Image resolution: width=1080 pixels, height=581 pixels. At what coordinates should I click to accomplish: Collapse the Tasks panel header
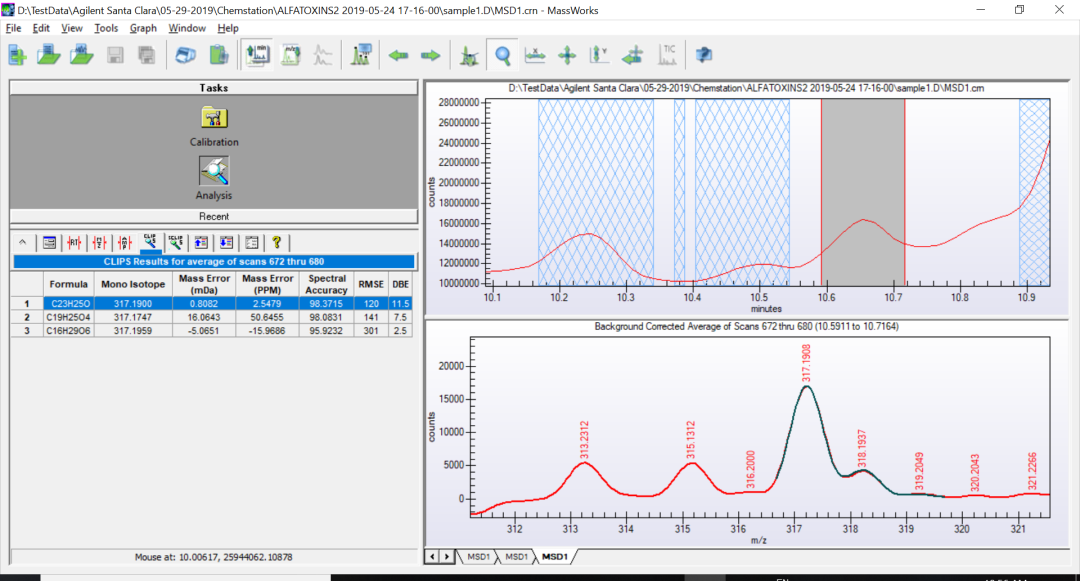(213, 88)
